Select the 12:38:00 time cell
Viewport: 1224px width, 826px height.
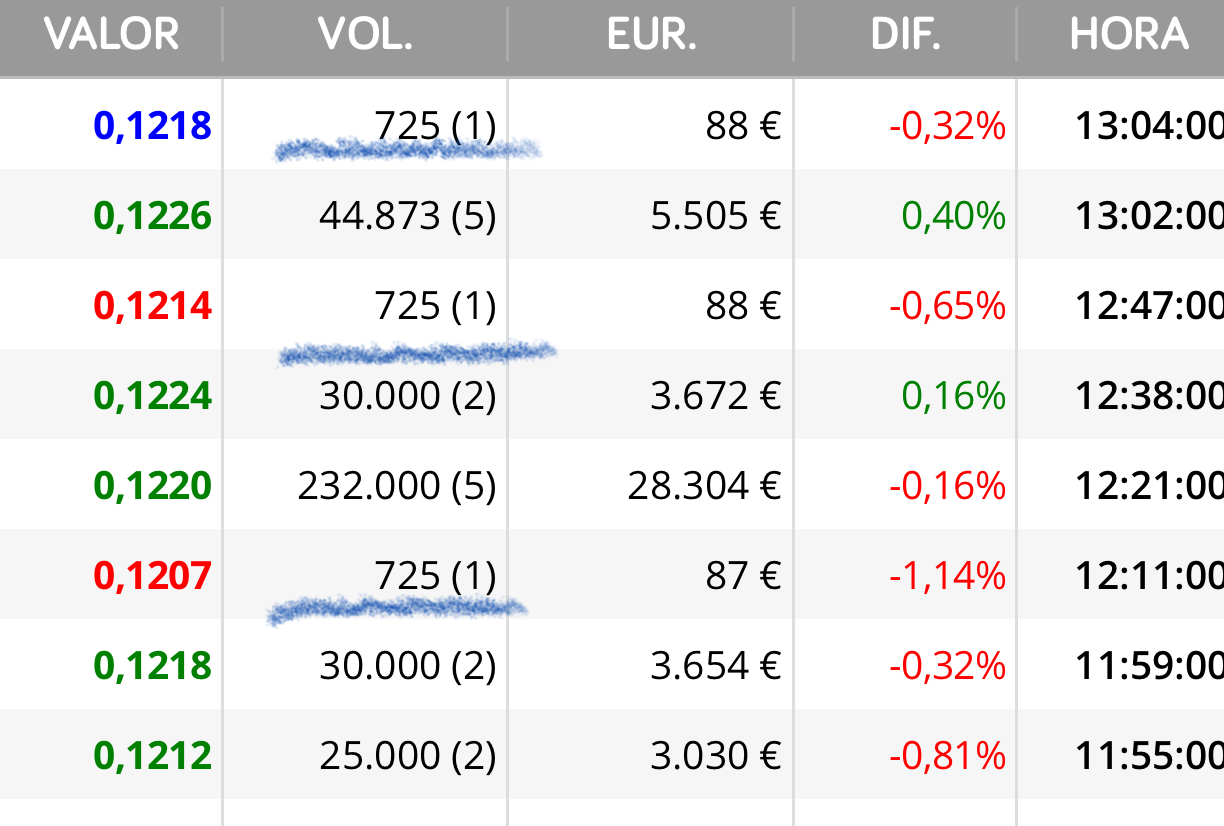coord(1149,396)
